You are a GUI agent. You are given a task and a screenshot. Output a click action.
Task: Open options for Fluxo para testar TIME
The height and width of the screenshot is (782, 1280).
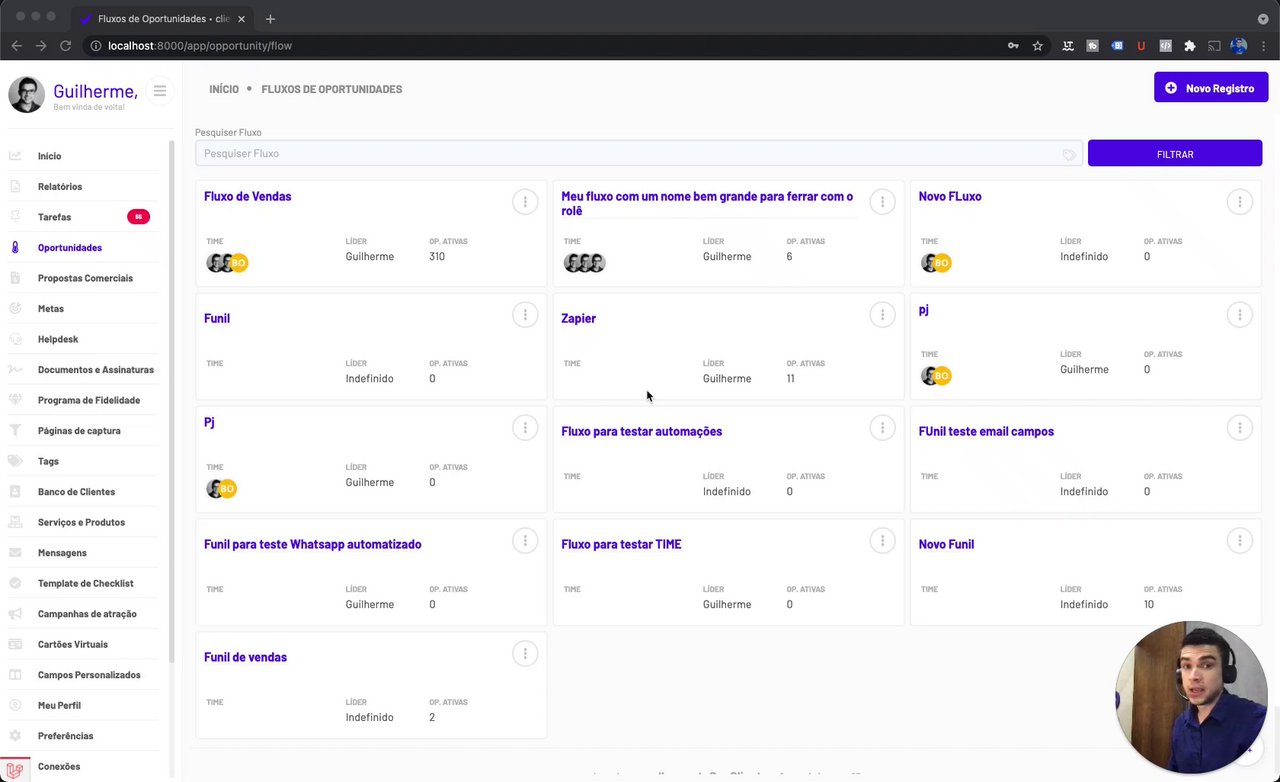pos(882,541)
